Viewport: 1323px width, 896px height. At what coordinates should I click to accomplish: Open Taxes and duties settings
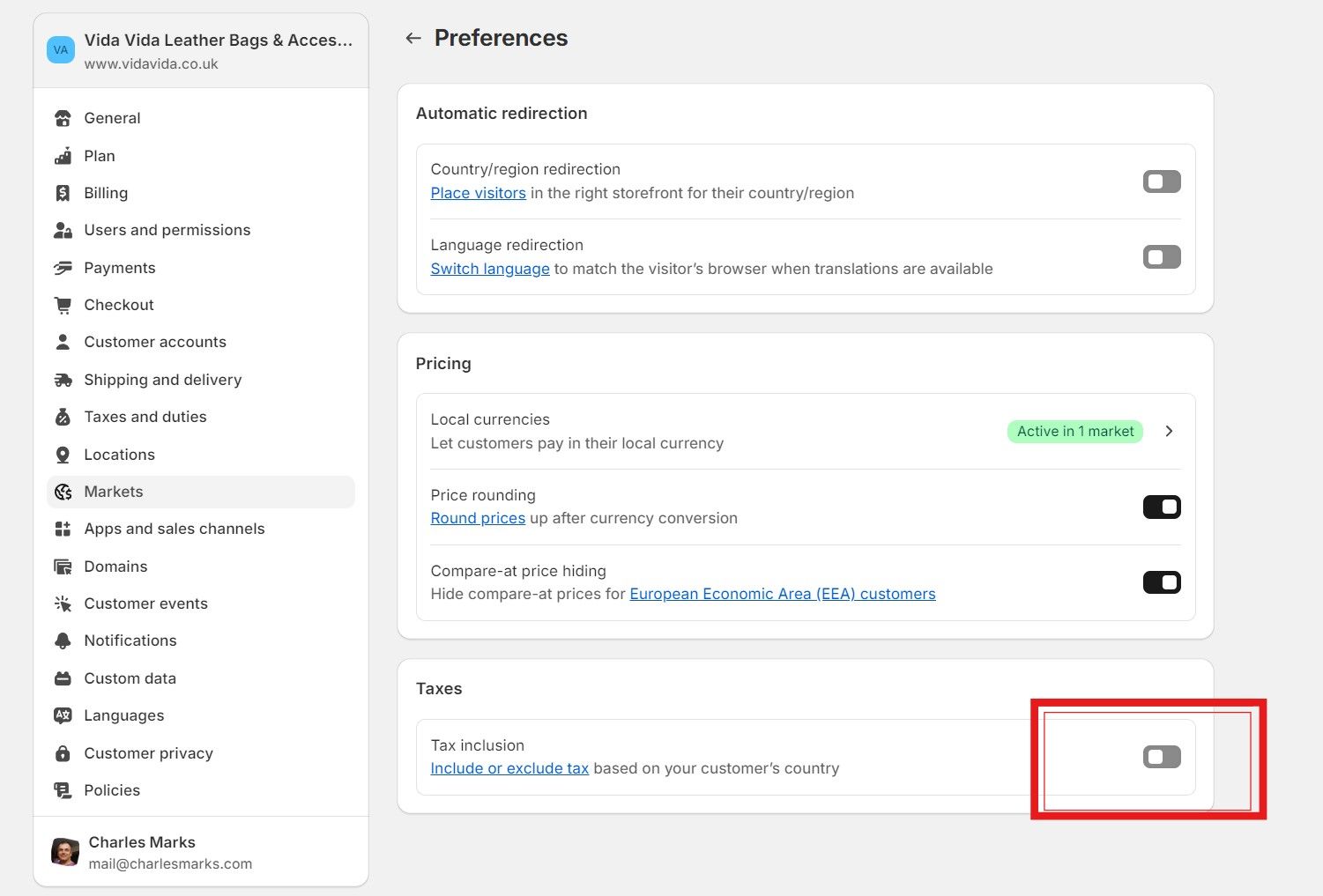pyautogui.click(x=145, y=417)
